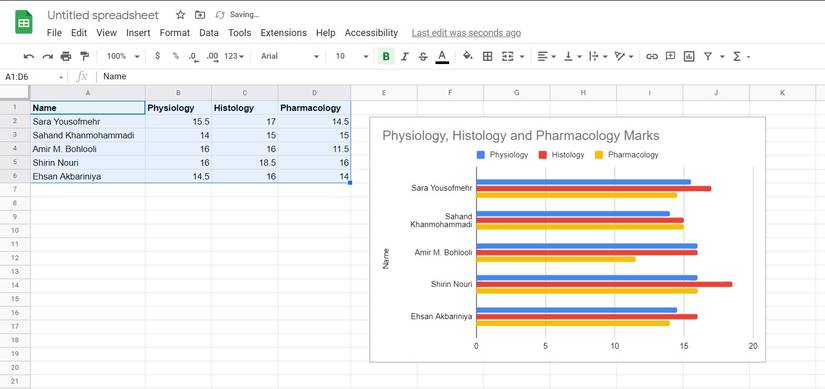Select cell containing Ehsan Akbariniya
This screenshot has height=389, width=825.
pos(88,176)
